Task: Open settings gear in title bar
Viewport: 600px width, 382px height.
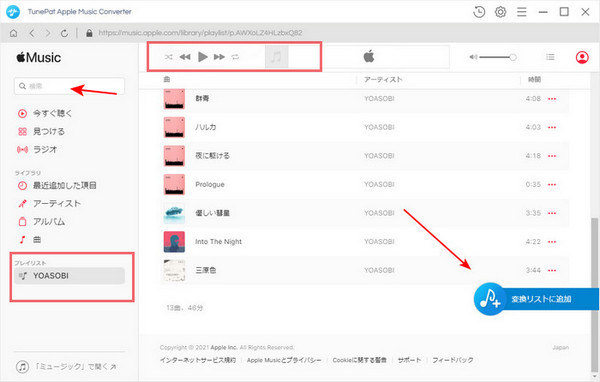Action: coord(501,12)
